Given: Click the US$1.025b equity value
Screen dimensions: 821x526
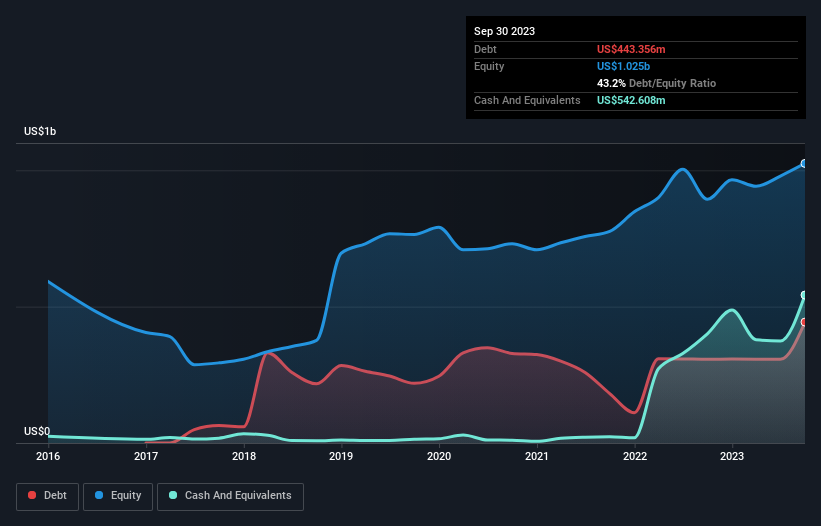Looking at the screenshot, I should (x=623, y=66).
